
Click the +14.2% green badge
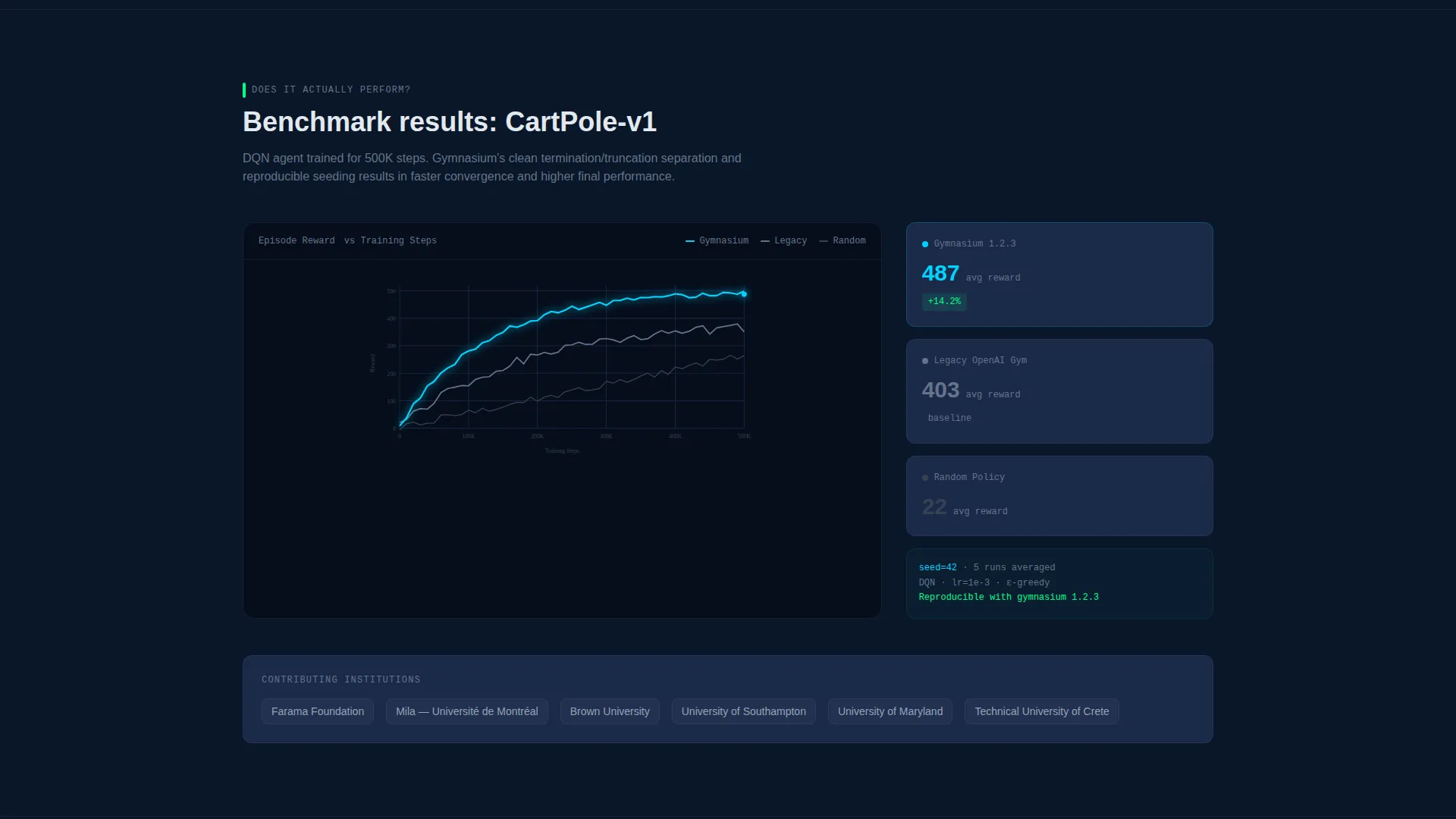point(944,301)
